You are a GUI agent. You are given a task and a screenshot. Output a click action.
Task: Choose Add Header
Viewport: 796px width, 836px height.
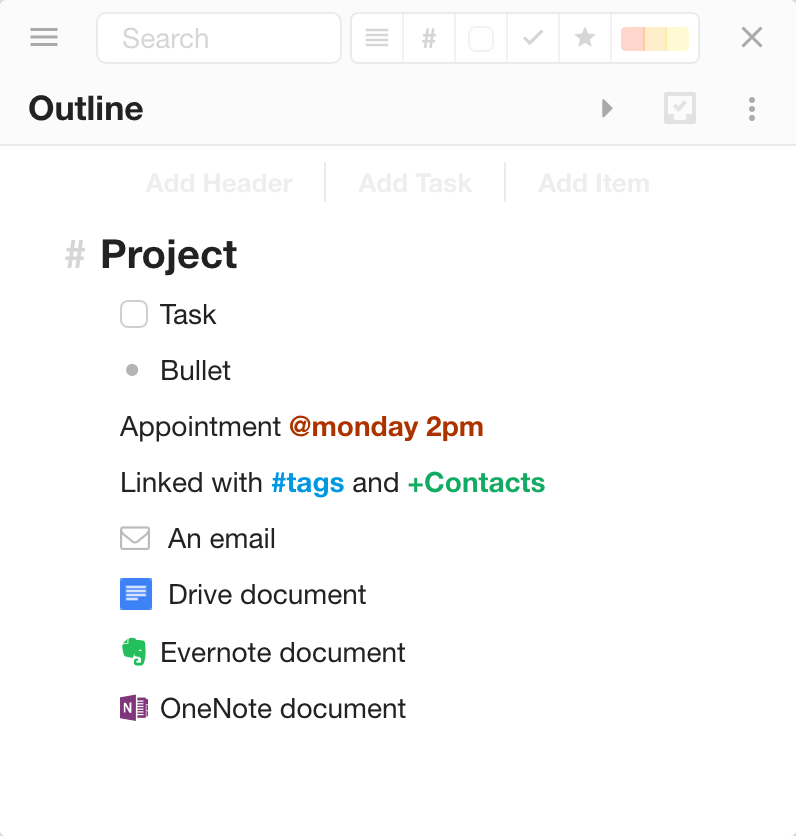click(x=219, y=183)
